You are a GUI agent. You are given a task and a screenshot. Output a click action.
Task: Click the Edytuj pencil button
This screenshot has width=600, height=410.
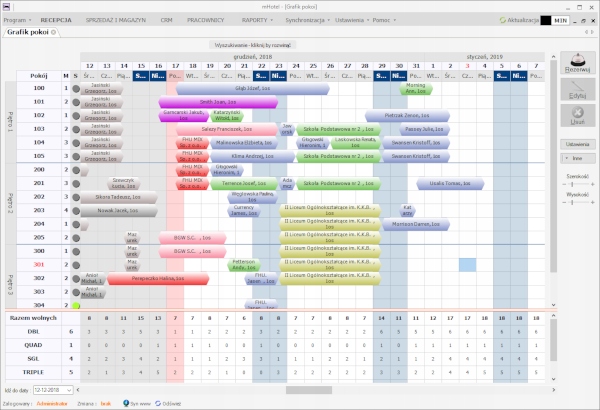tap(577, 90)
